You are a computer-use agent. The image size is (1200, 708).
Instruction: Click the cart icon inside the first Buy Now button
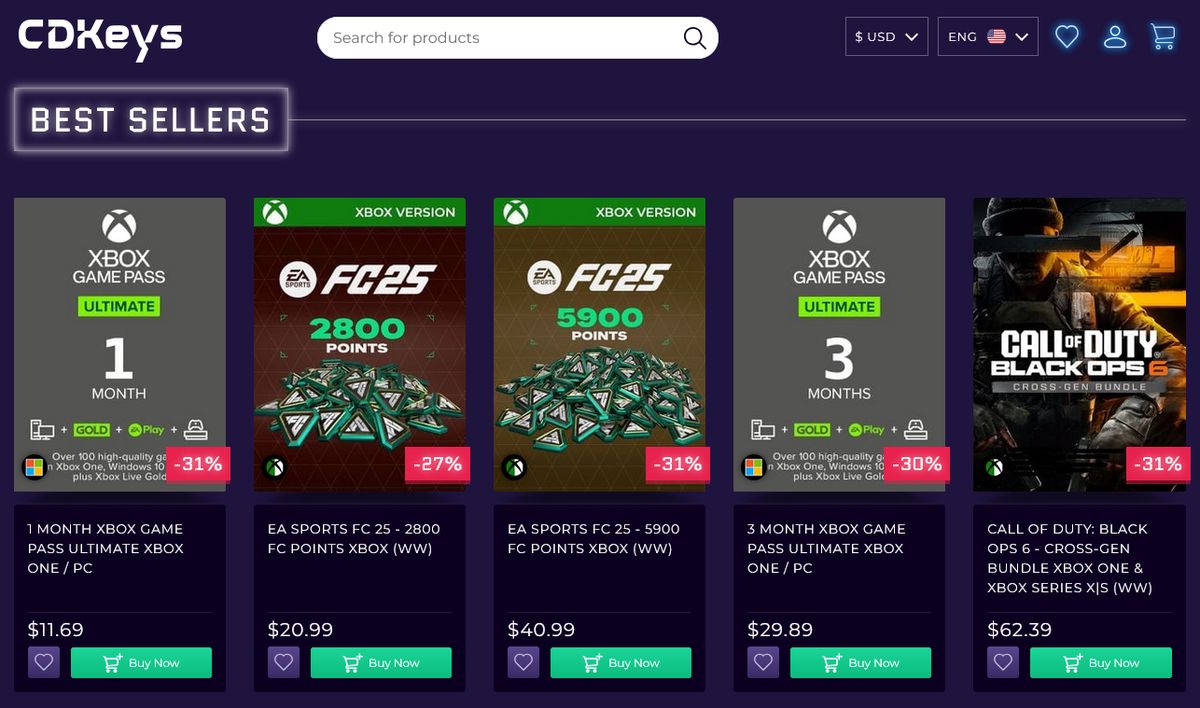pos(114,661)
